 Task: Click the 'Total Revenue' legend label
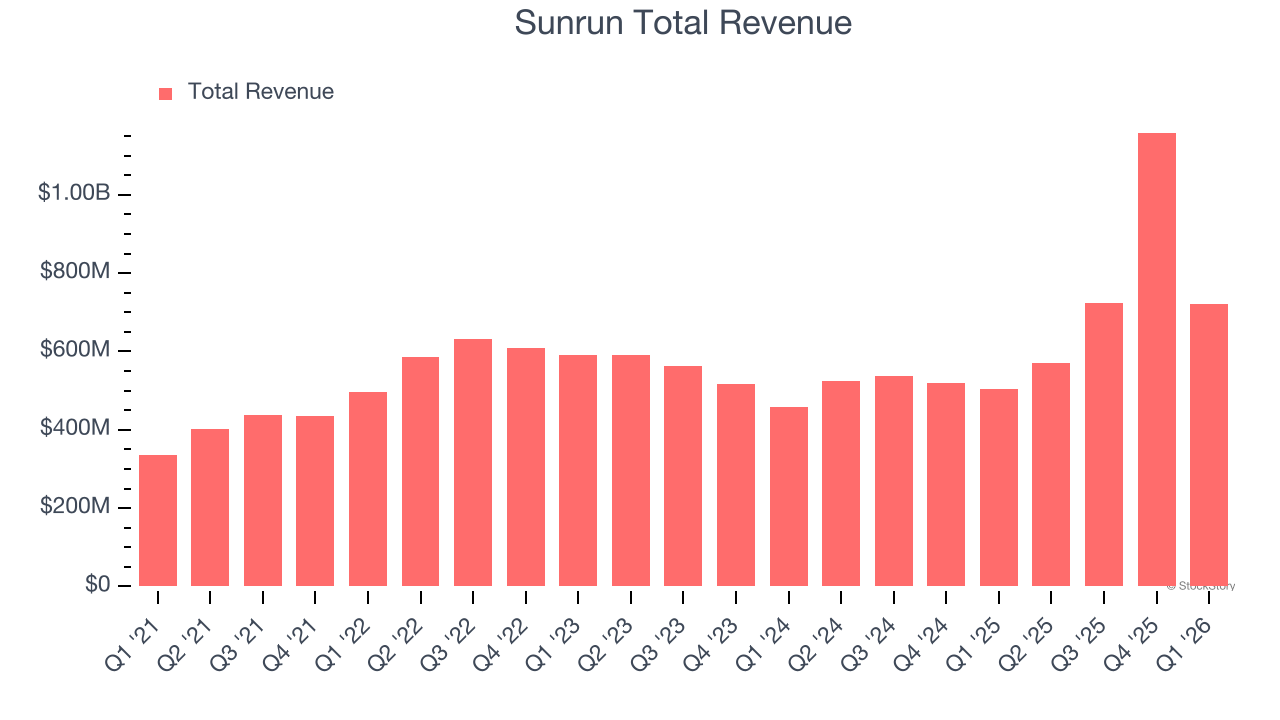tap(261, 92)
